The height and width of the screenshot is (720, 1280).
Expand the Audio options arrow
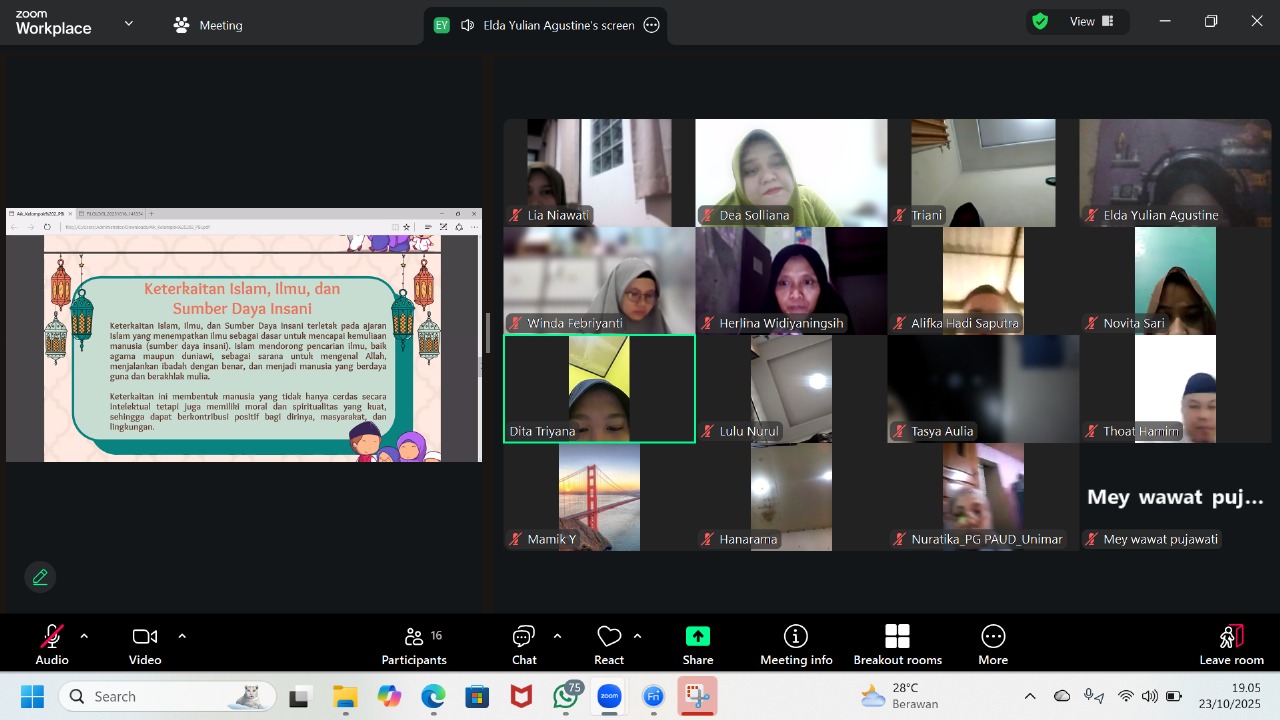click(x=84, y=636)
